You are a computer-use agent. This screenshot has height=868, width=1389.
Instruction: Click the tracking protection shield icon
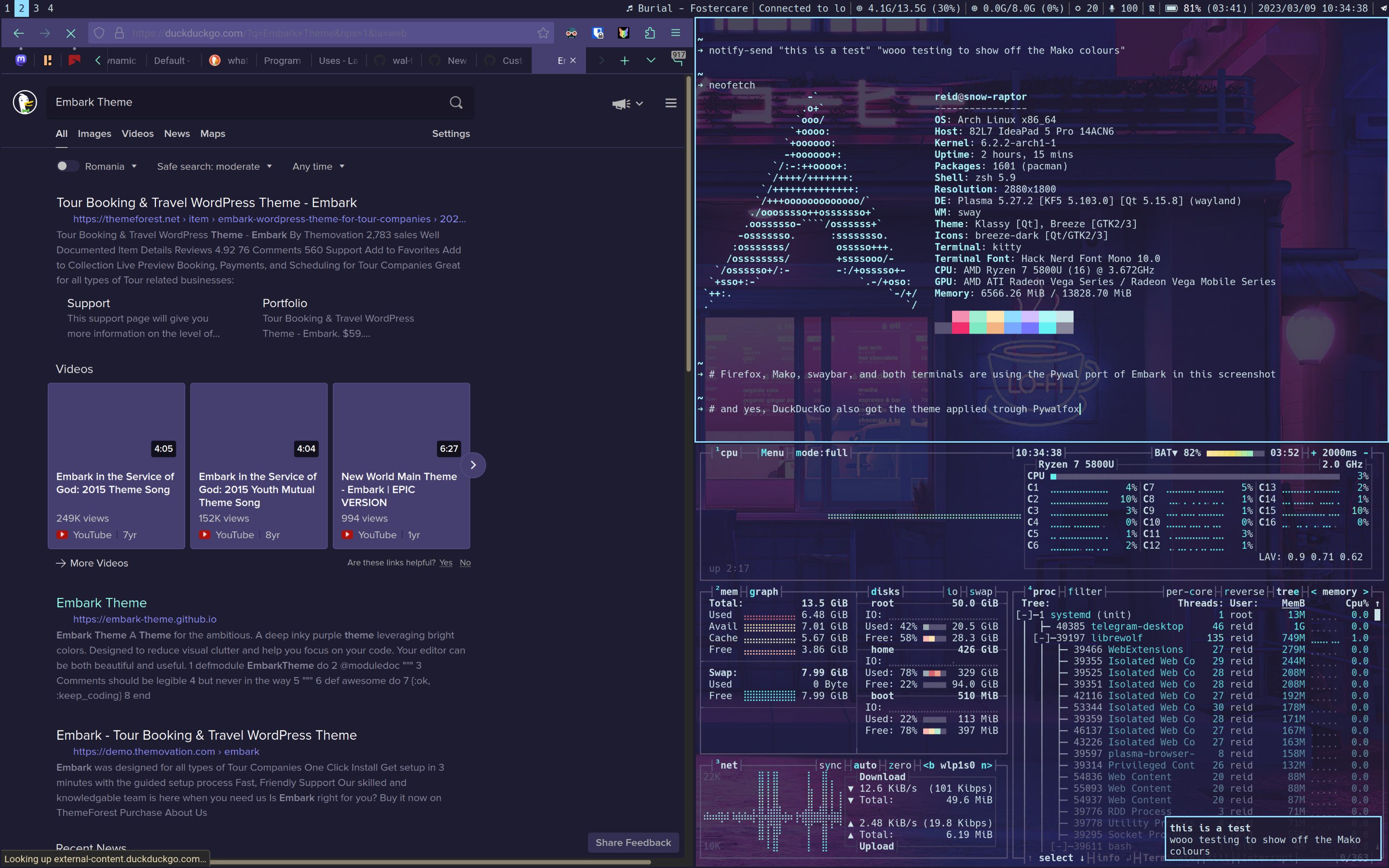point(99,33)
